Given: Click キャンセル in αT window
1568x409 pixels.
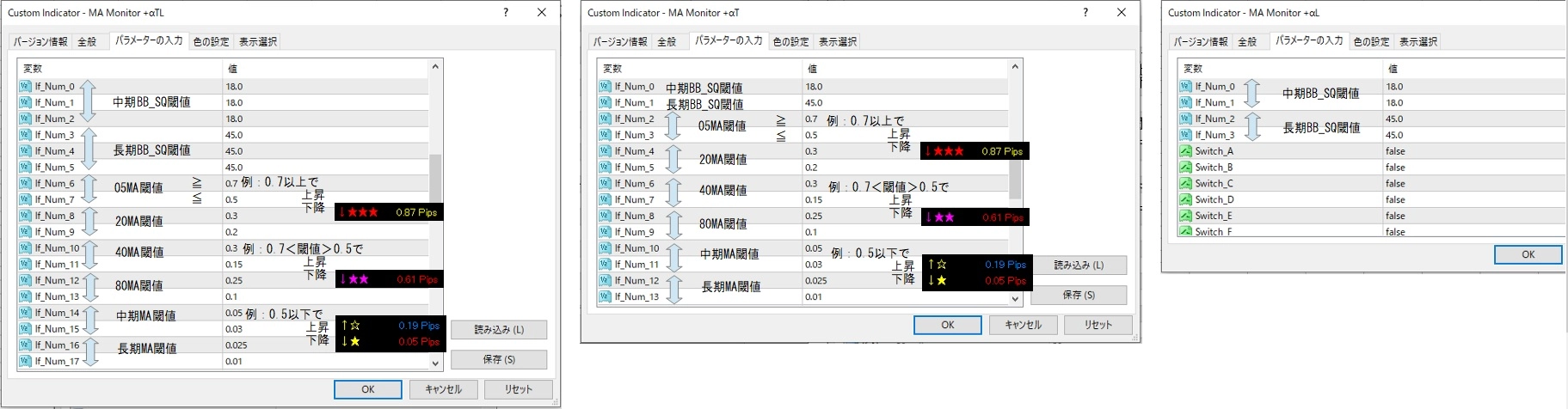Looking at the screenshot, I should pyautogui.click(x=1023, y=325).
